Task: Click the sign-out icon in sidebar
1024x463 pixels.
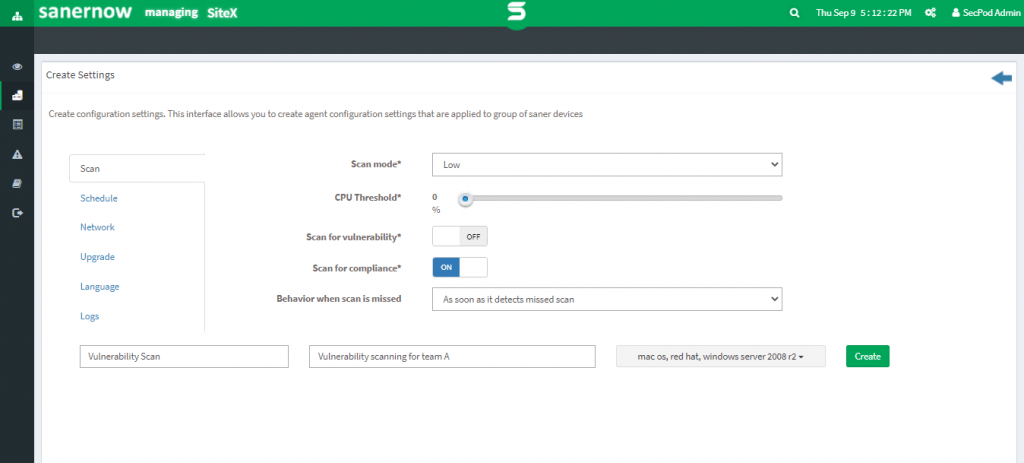Action: [x=17, y=212]
